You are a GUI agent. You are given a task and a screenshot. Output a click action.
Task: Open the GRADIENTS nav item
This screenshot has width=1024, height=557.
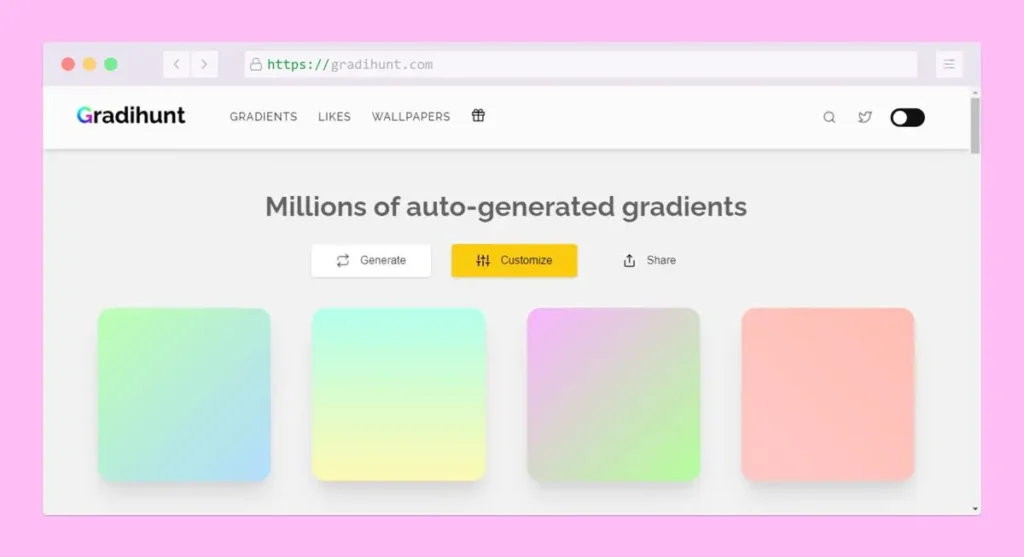click(263, 117)
